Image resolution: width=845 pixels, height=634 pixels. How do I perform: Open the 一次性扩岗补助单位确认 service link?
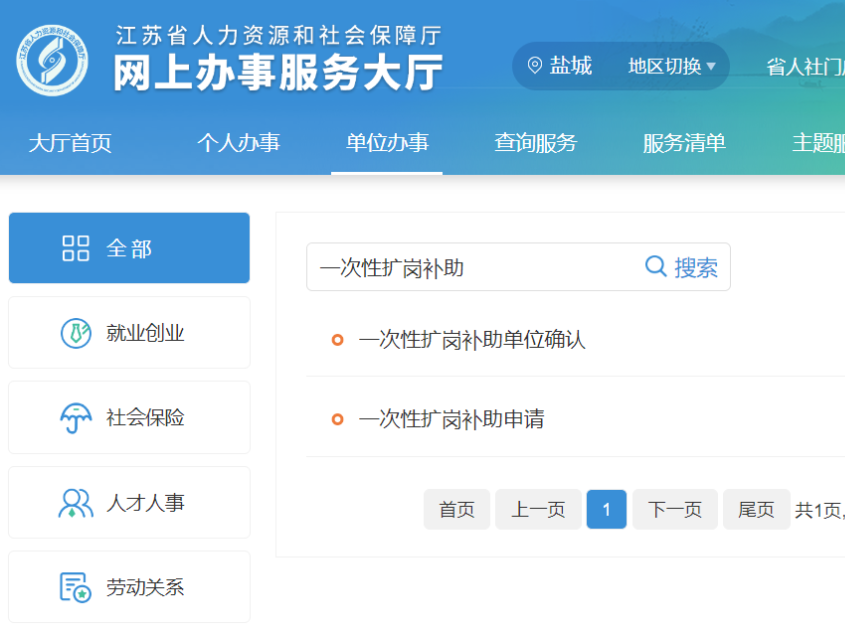(470, 338)
